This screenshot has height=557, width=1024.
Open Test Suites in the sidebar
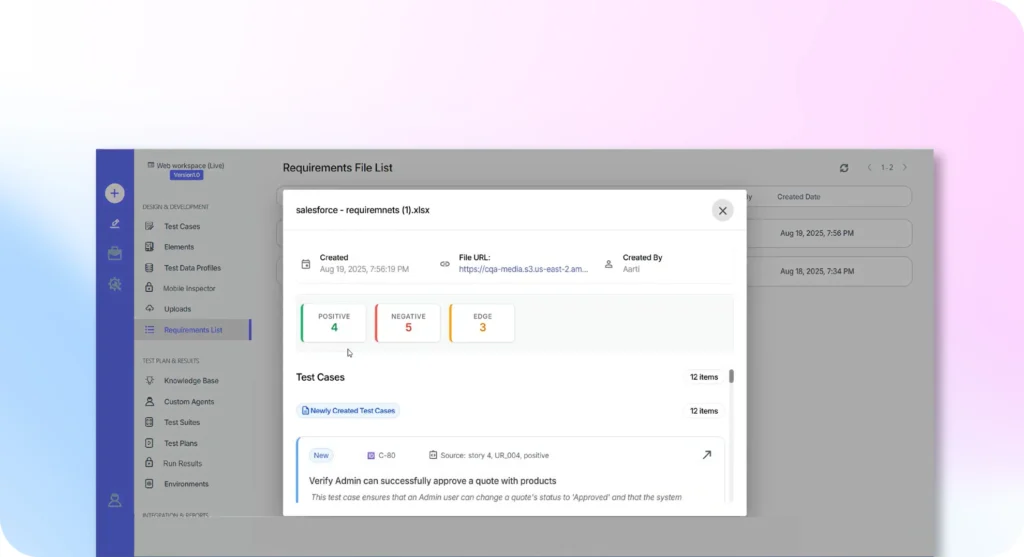[x=182, y=422]
